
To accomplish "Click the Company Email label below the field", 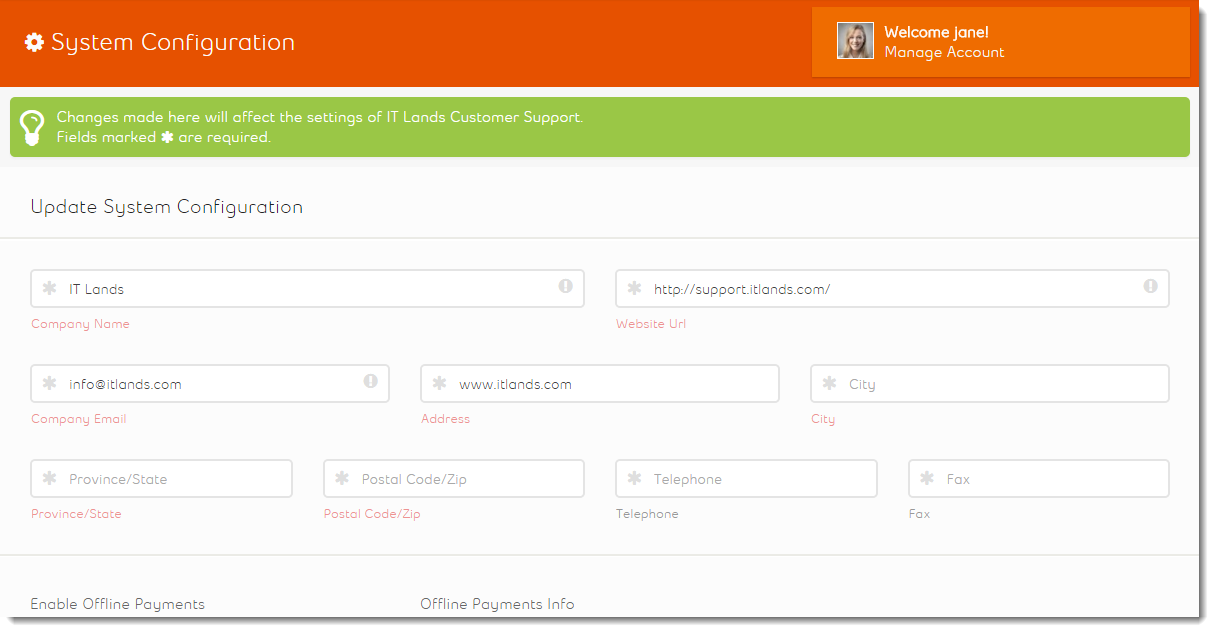I will click(x=79, y=419).
